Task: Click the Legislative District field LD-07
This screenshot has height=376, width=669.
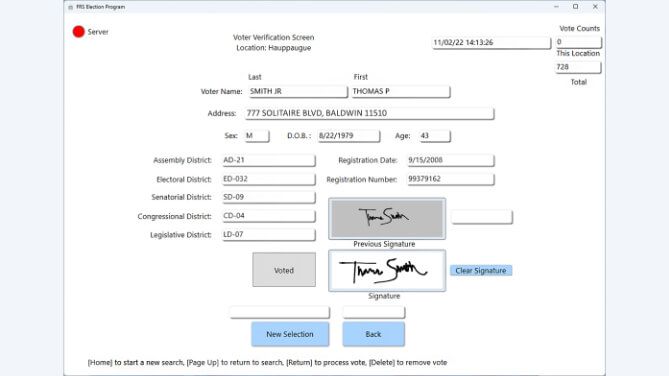Action: [x=269, y=235]
